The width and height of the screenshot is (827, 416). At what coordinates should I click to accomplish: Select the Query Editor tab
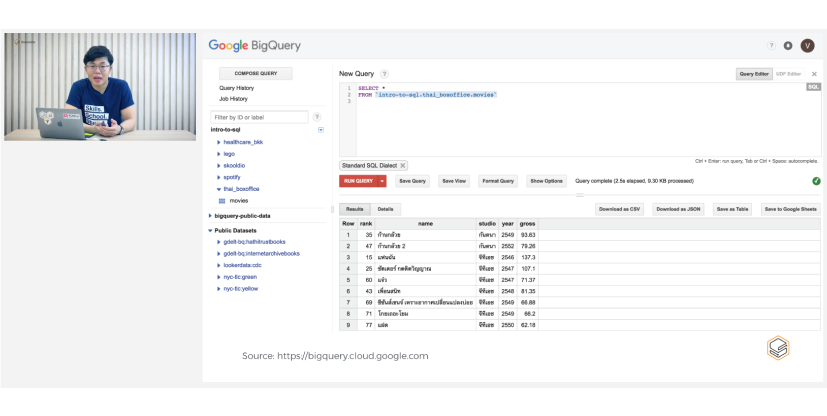click(754, 74)
